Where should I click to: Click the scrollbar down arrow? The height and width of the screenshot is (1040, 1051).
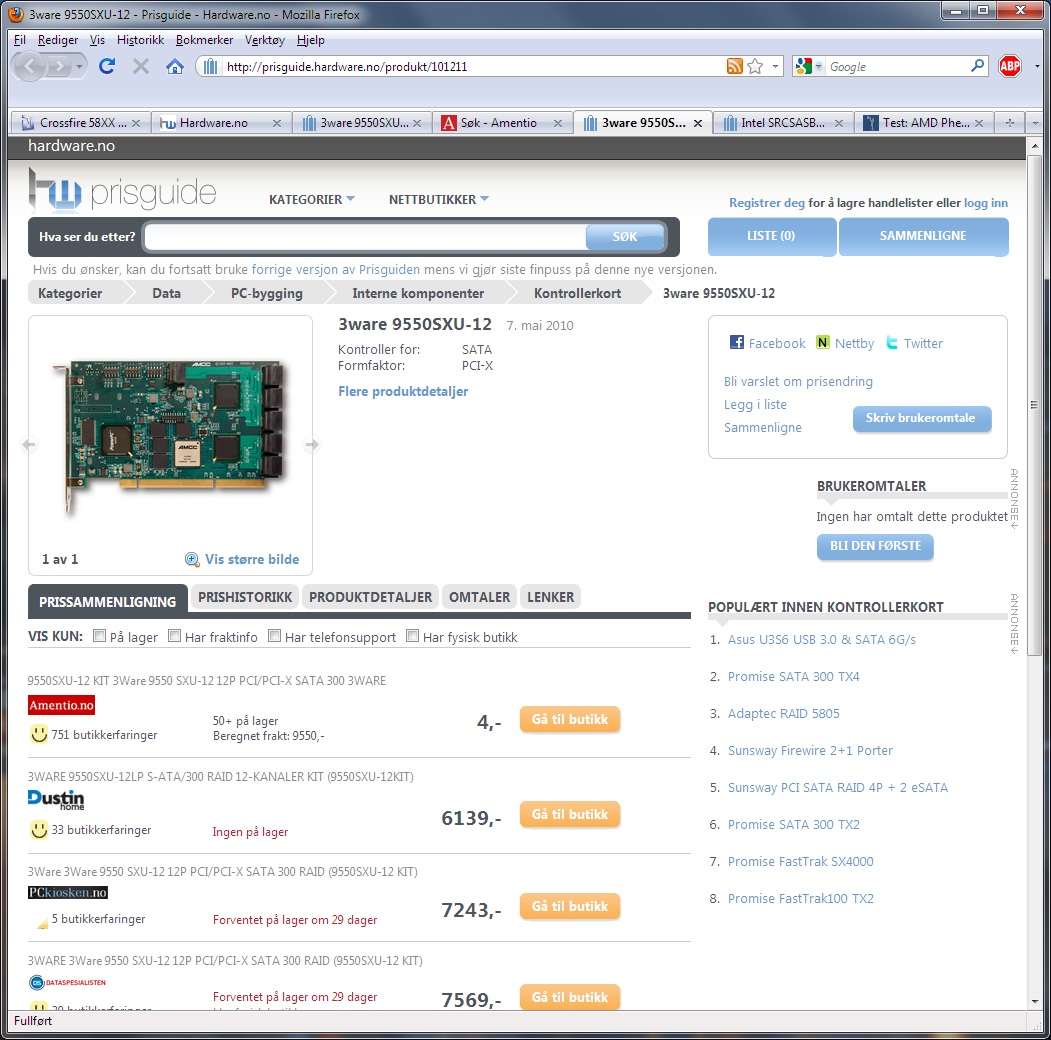[x=1034, y=1002]
